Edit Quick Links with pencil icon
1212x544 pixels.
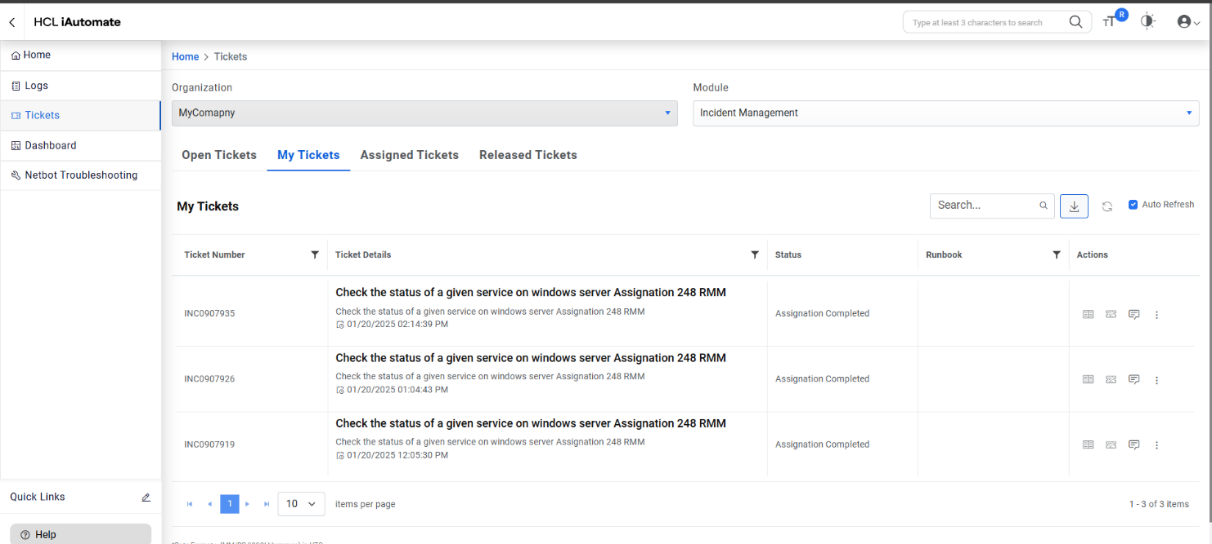tap(146, 497)
